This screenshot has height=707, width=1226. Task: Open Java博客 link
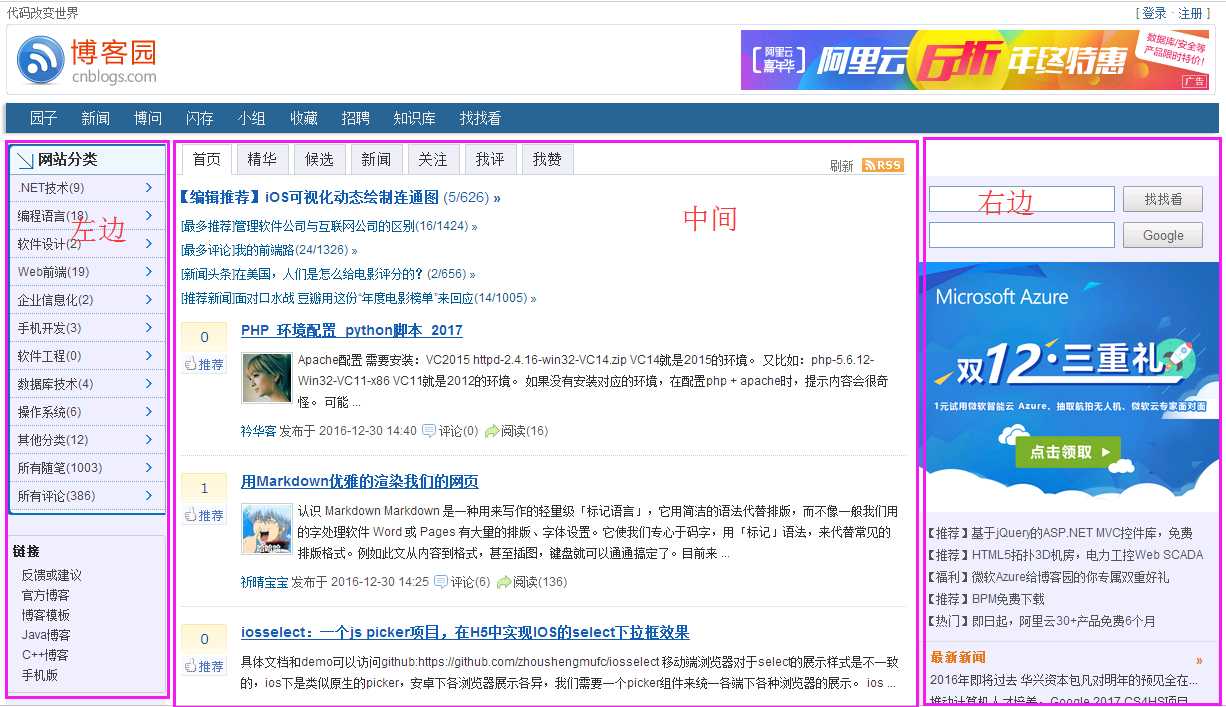pos(46,635)
